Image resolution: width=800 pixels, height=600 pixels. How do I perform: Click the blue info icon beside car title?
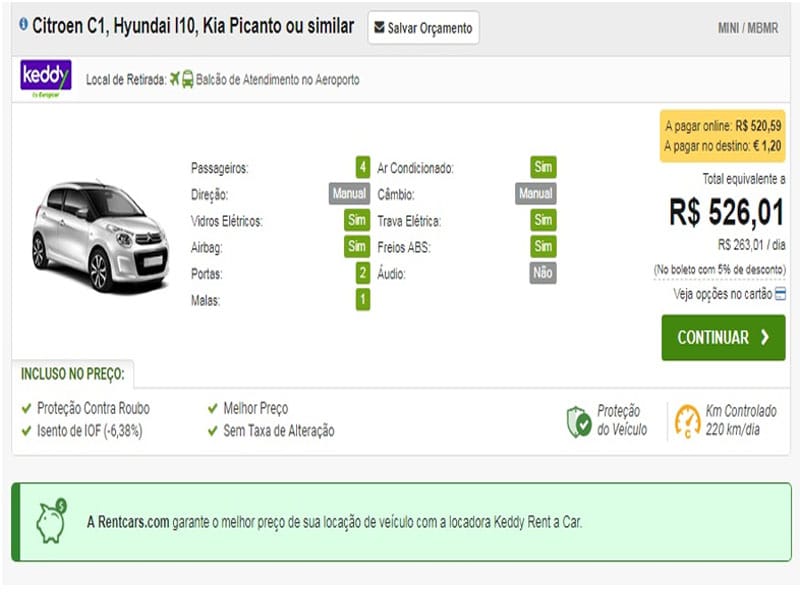[x=23, y=24]
